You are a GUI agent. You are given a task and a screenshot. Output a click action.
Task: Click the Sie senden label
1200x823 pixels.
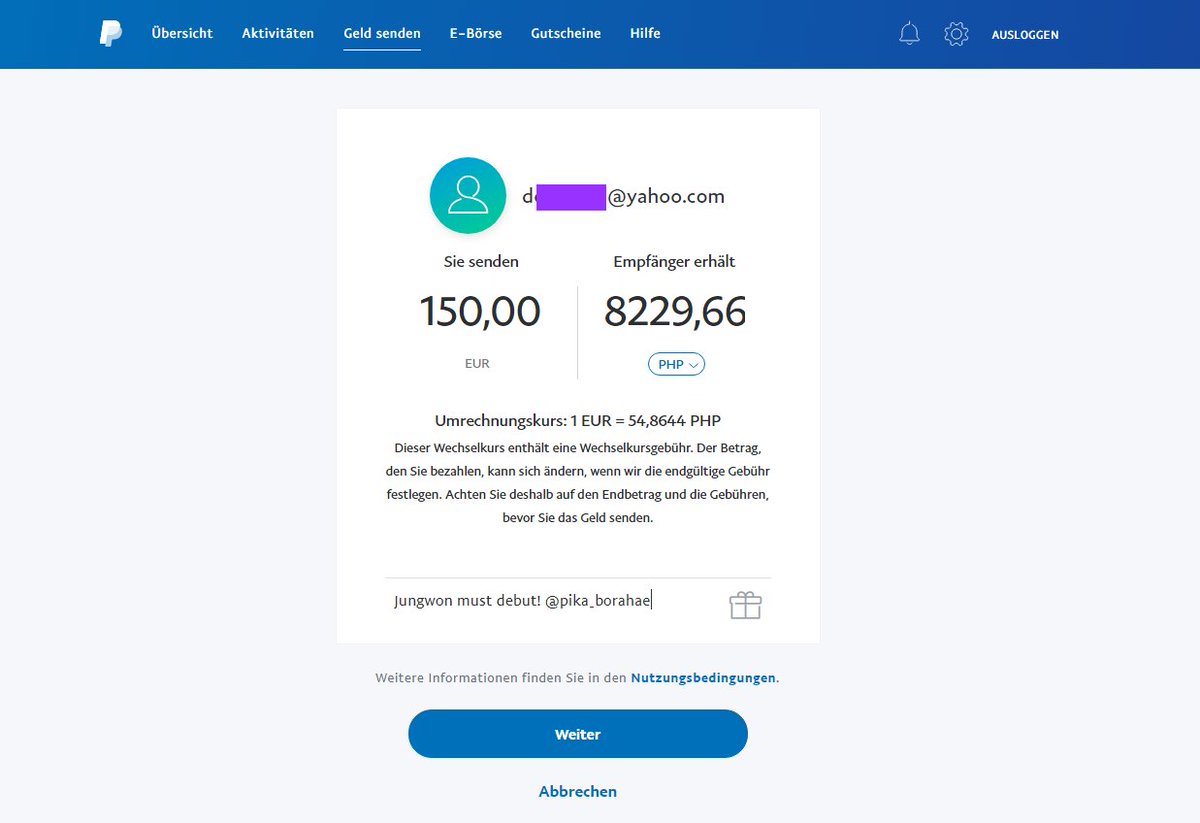click(x=481, y=261)
